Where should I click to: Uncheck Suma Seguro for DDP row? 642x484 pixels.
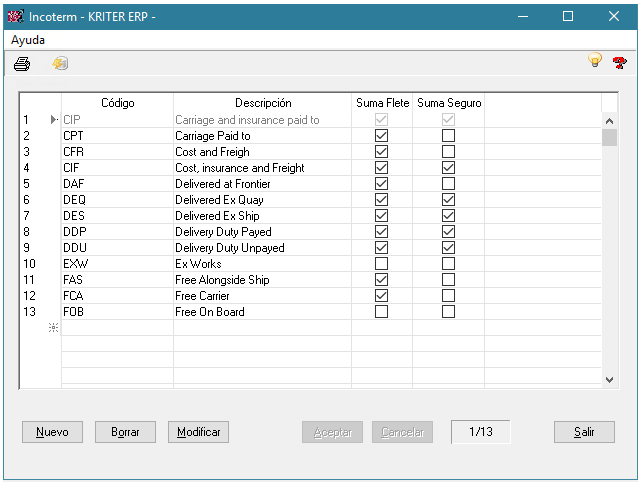pos(448,232)
